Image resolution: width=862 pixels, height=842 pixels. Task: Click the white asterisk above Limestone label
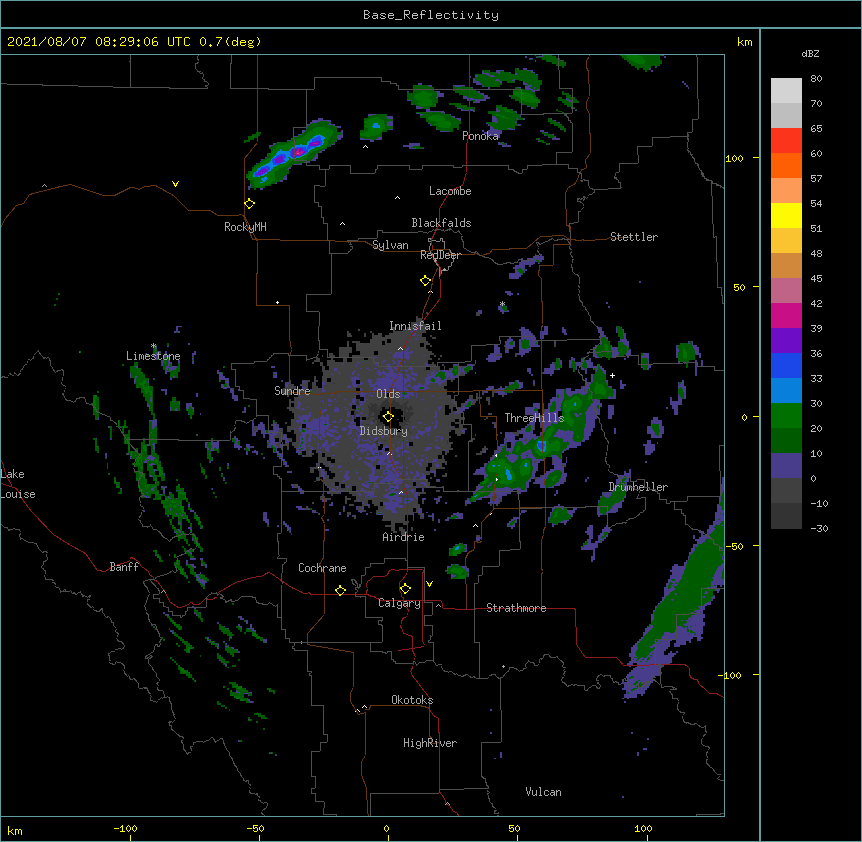click(154, 346)
